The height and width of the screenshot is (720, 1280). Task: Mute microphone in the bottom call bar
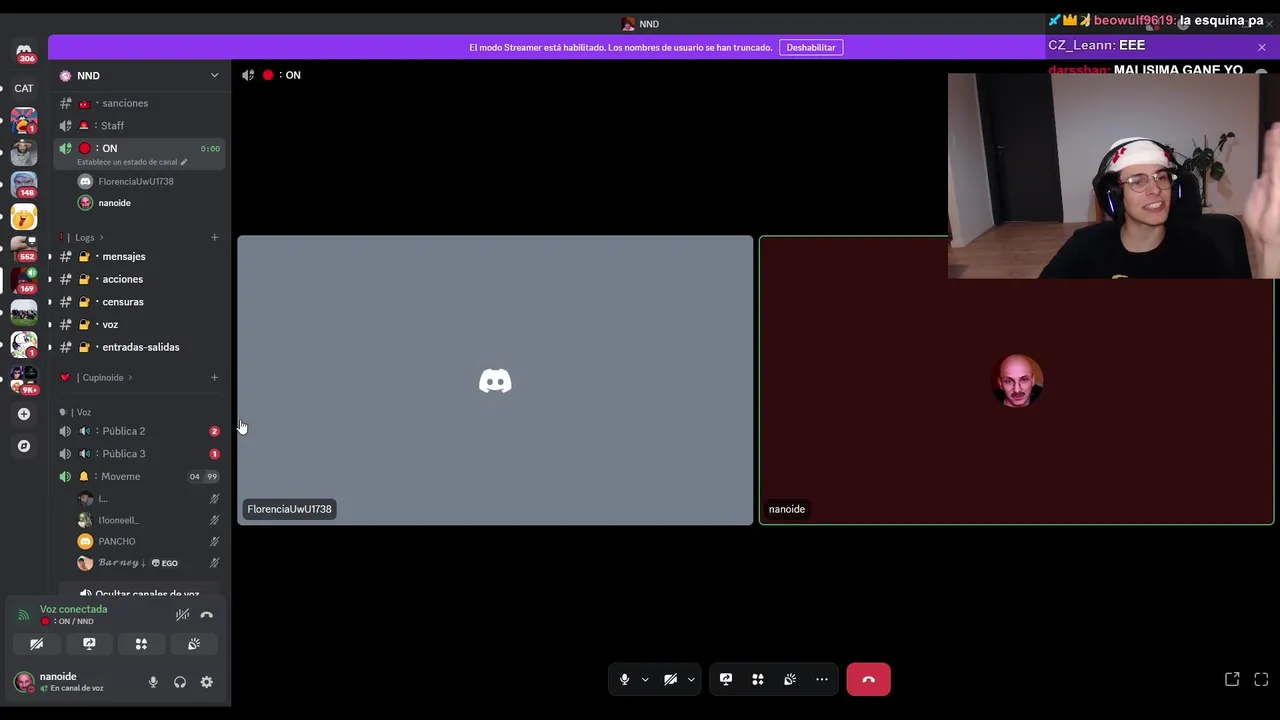(624, 679)
